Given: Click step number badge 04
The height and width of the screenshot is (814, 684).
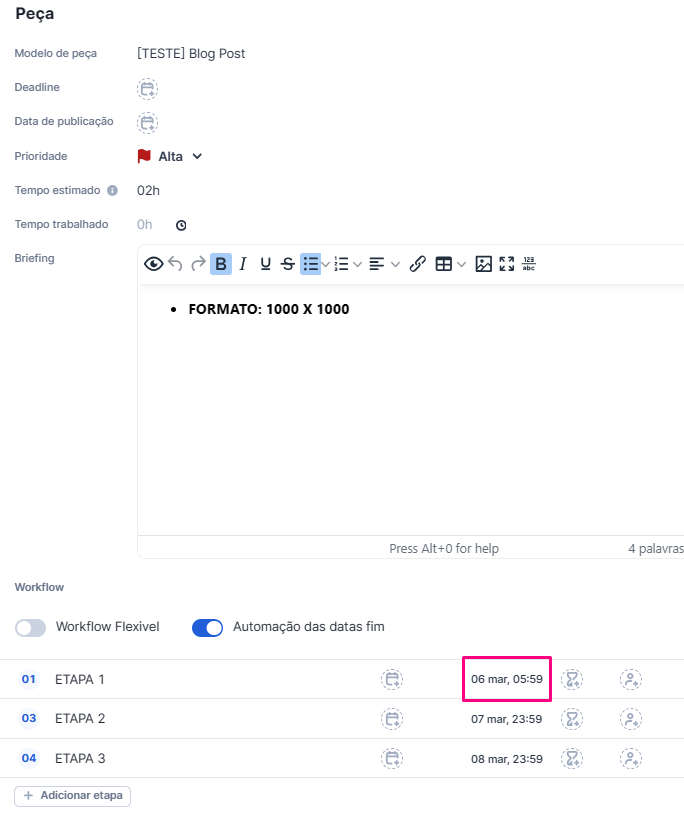Looking at the screenshot, I should [x=29, y=758].
